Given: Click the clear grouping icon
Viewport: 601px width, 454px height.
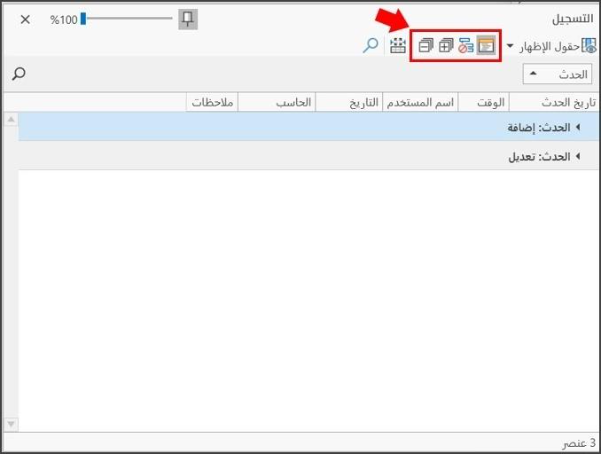Looking at the screenshot, I should coord(466,46).
